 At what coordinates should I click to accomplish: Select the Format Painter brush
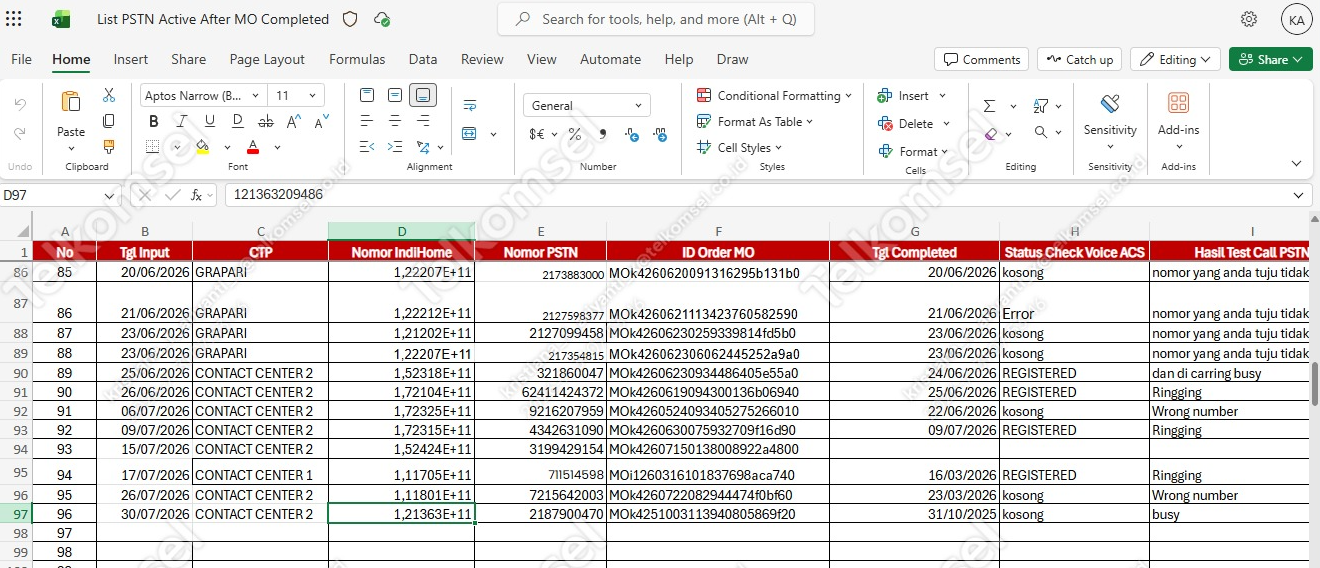point(109,147)
